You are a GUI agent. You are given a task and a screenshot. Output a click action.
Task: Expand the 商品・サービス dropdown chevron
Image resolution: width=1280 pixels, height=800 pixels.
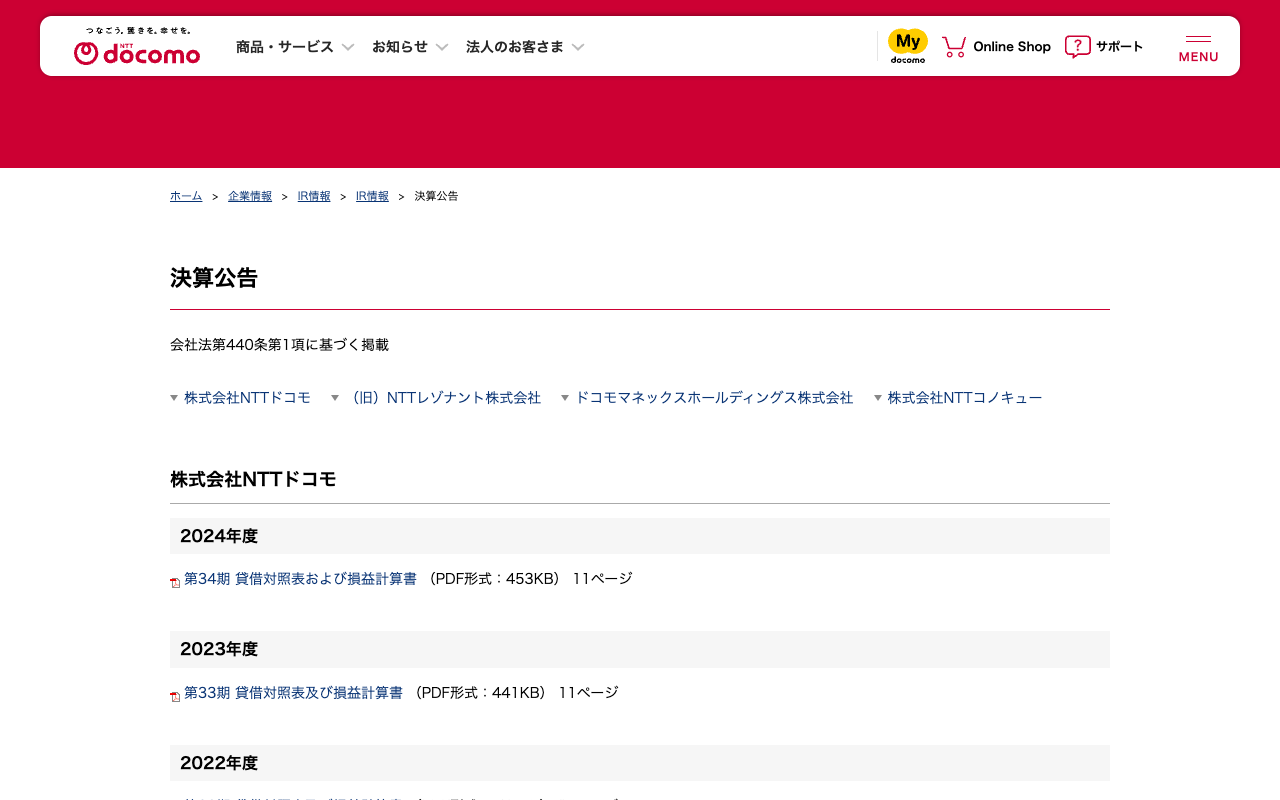[348, 47]
